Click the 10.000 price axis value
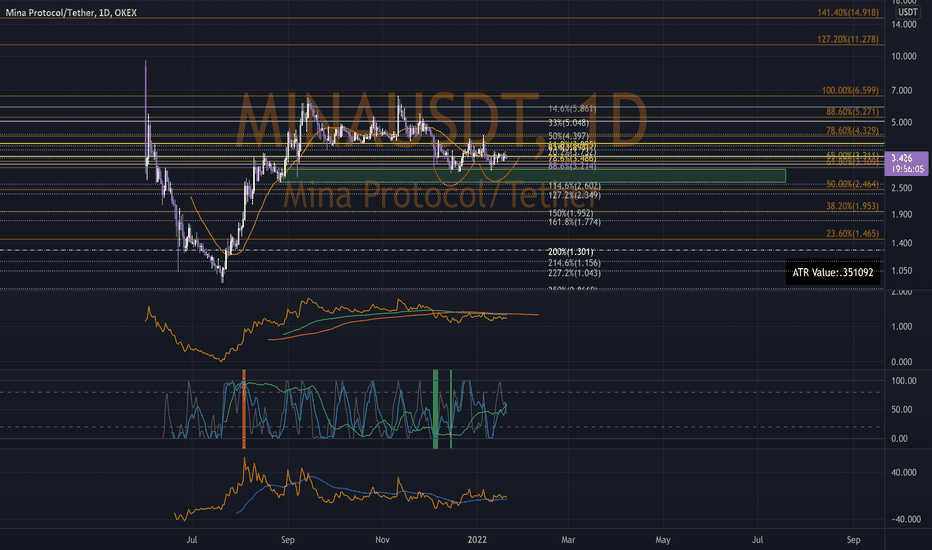Viewport: 932px width, 550px height. pyautogui.click(x=903, y=56)
